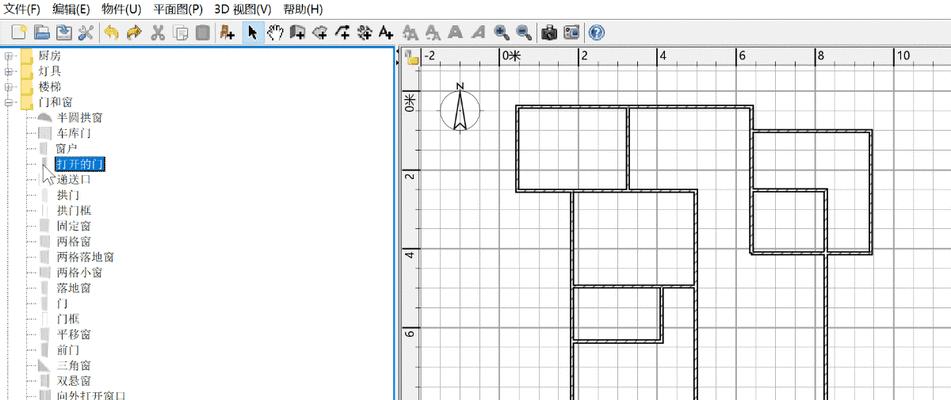Open the 平面图(P) menu
The width and height of the screenshot is (951, 400).
178,9
